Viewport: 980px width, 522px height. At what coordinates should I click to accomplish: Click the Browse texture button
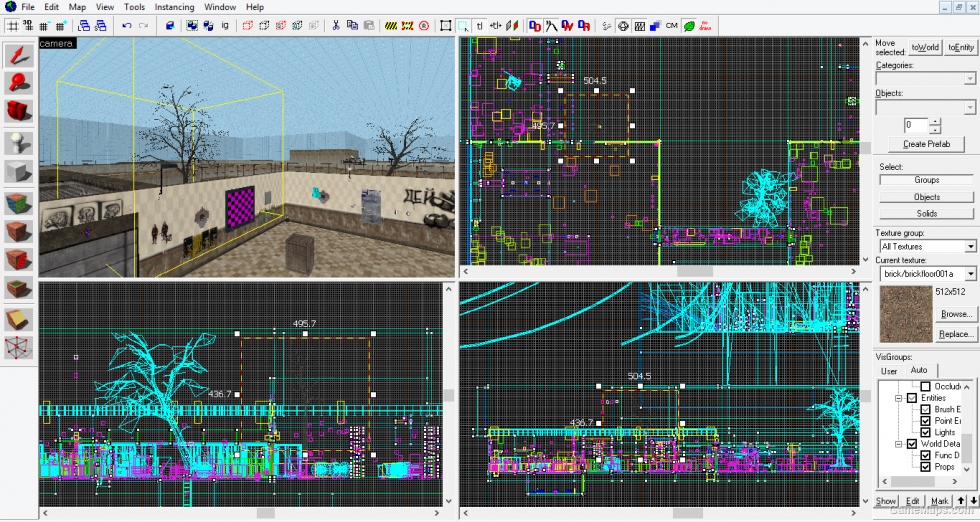click(x=956, y=314)
